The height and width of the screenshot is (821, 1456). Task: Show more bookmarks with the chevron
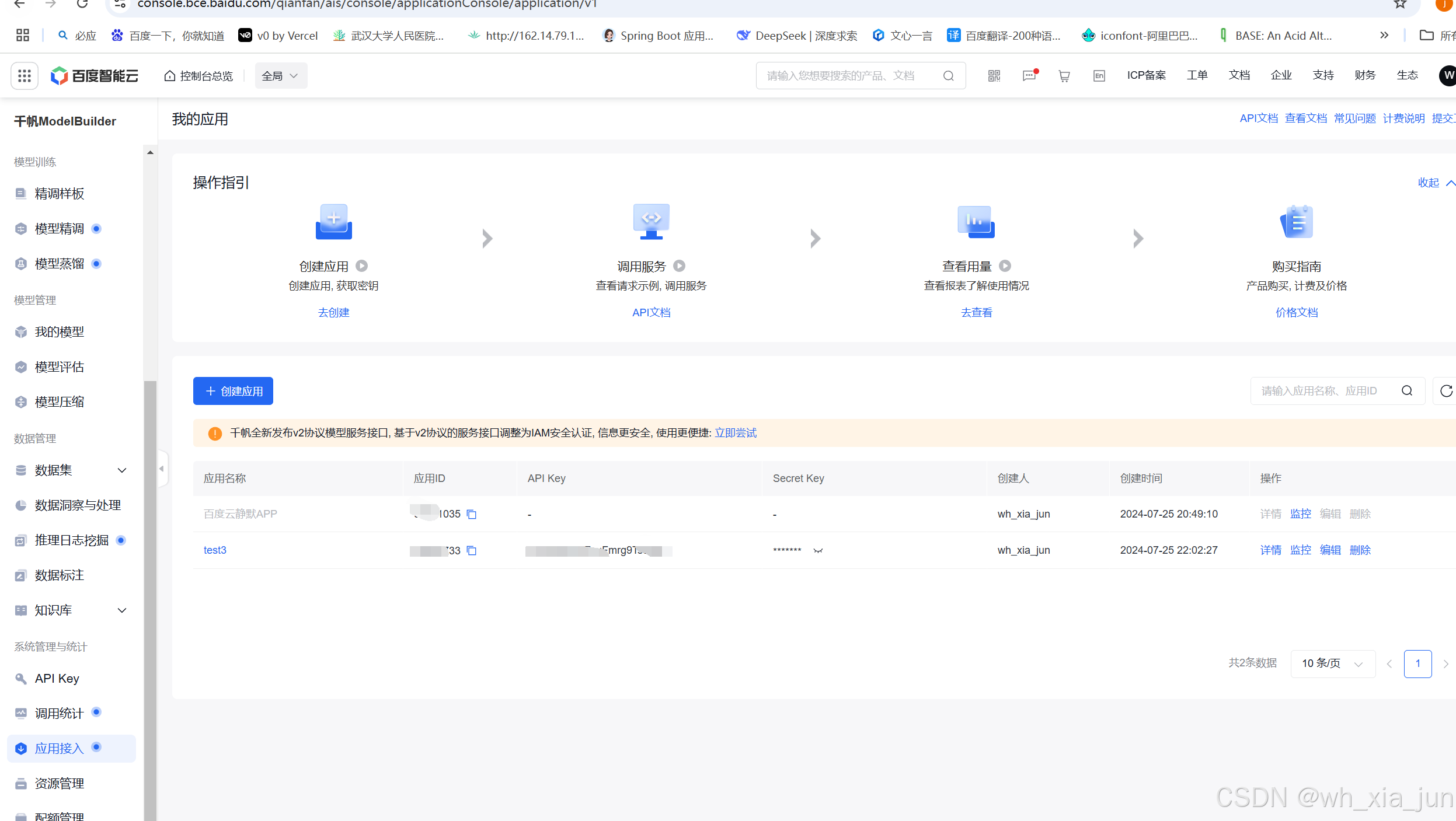tap(1384, 36)
